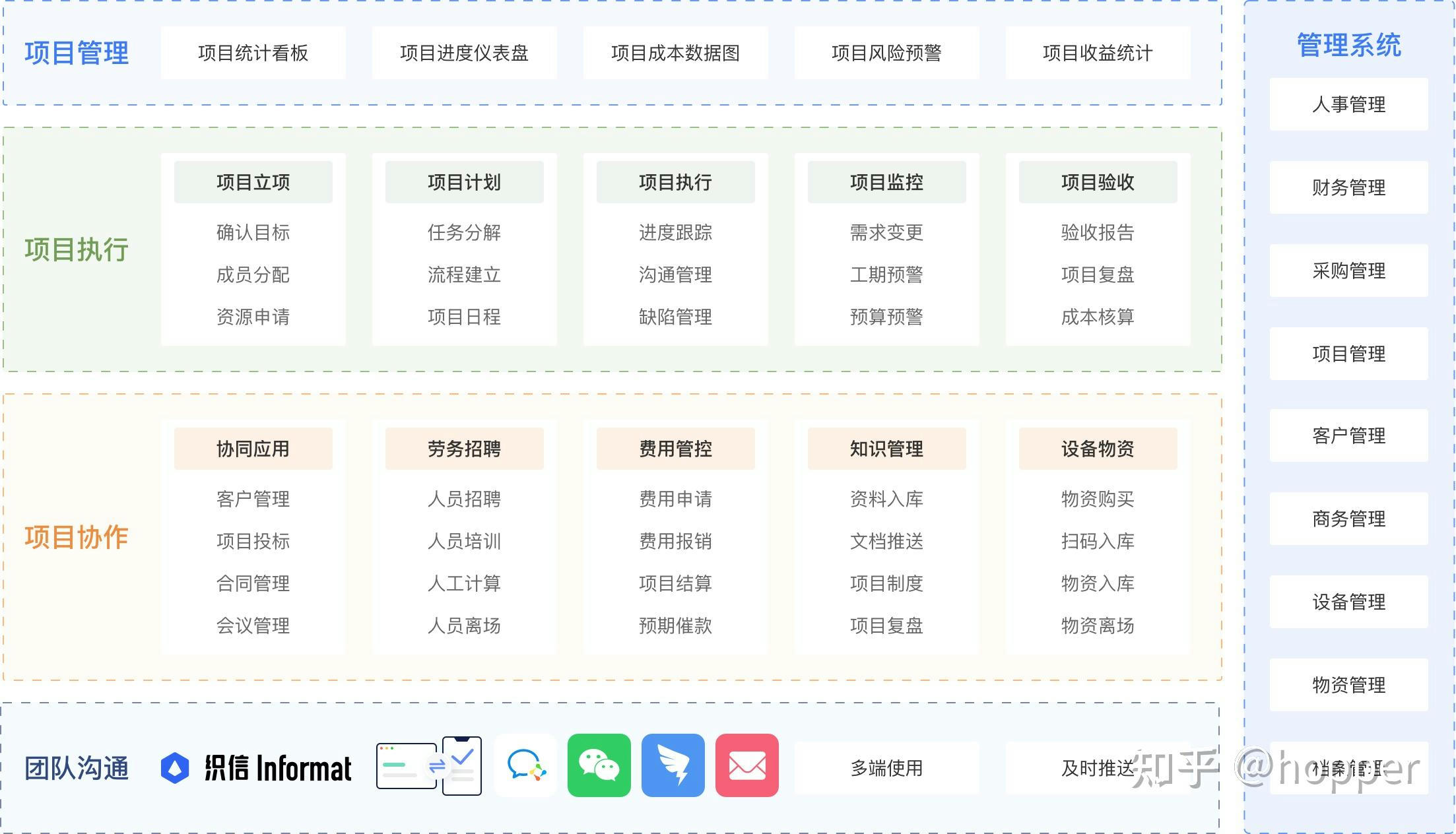Image resolution: width=1456 pixels, height=834 pixels.
Task: Click 扫码入库 under 设备物资
Action: click(x=1098, y=541)
